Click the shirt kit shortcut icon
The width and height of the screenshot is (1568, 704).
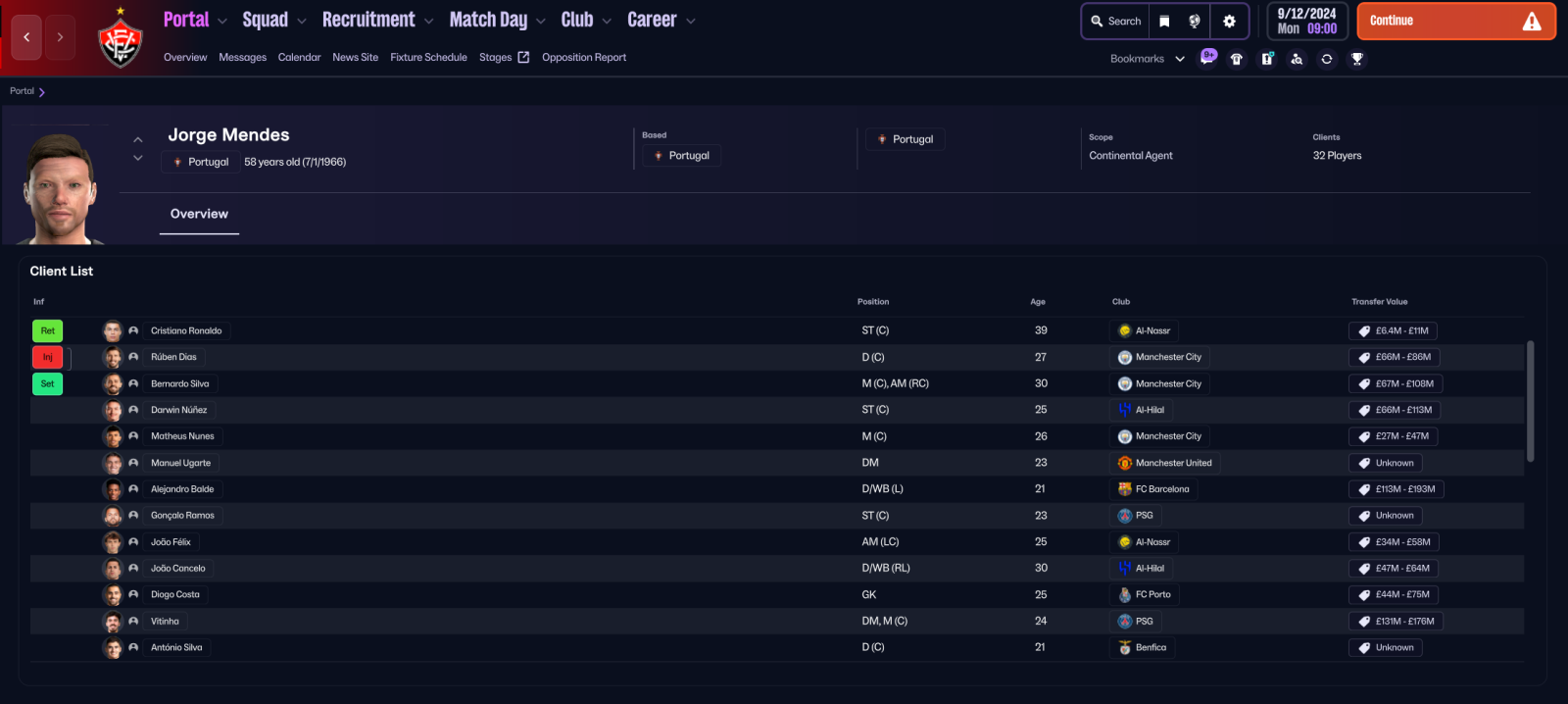click(1237, 59)
